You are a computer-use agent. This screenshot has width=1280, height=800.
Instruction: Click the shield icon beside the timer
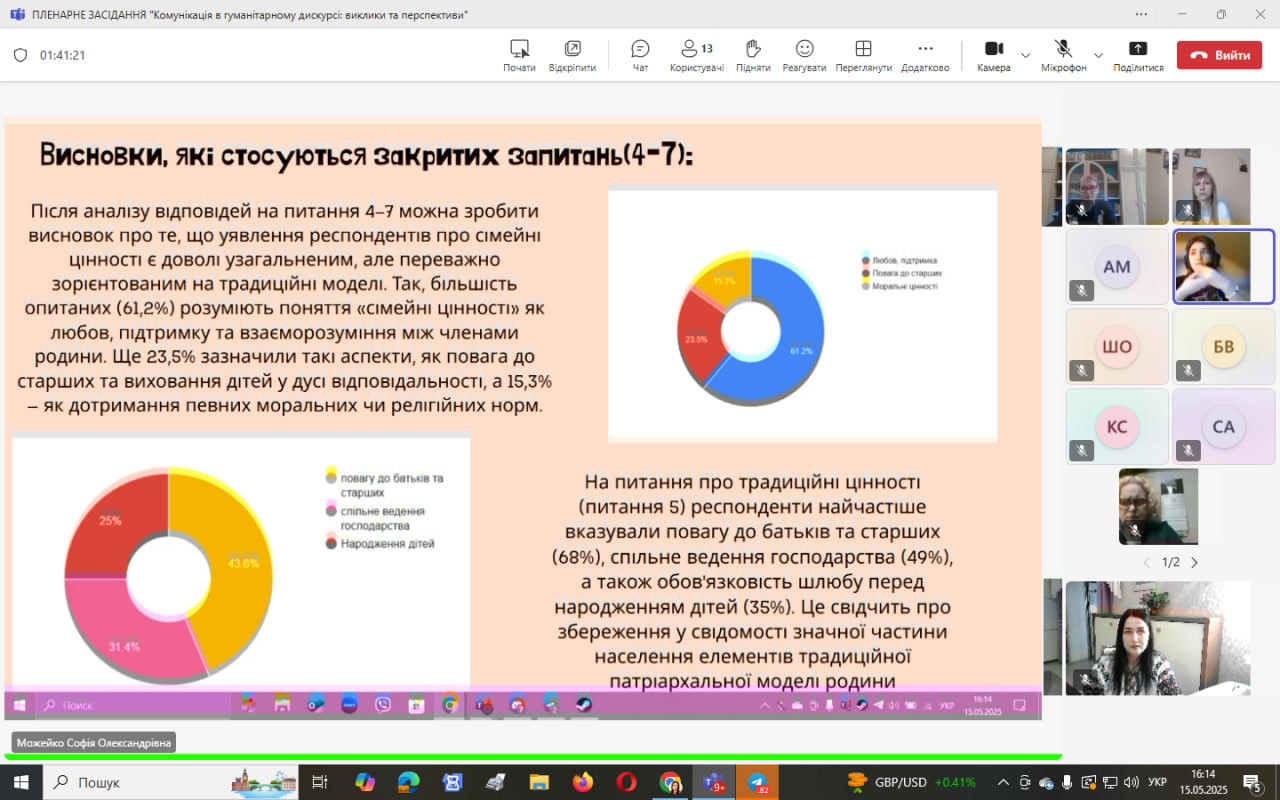click(20, 56)
